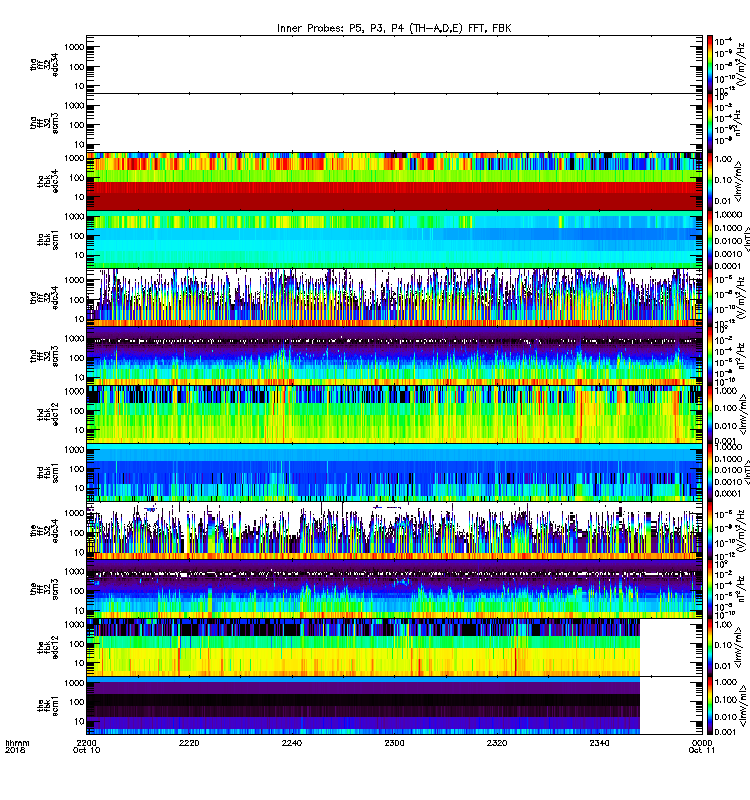Click the thd fbk scm1 panel label
750x800 pixels.
tap(48, 473)
